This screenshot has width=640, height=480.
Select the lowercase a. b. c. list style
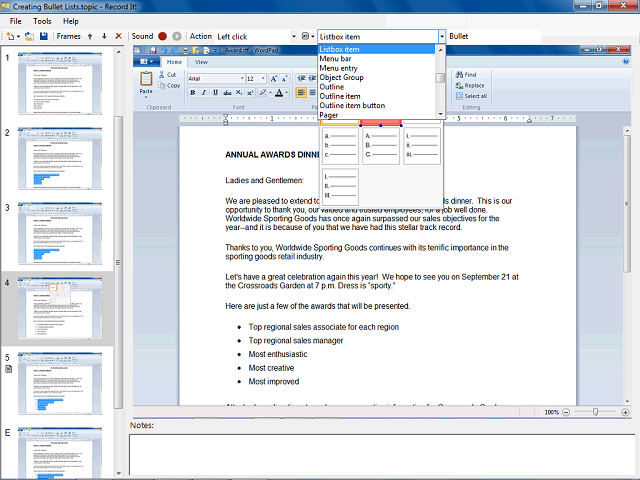pos(340,146)
